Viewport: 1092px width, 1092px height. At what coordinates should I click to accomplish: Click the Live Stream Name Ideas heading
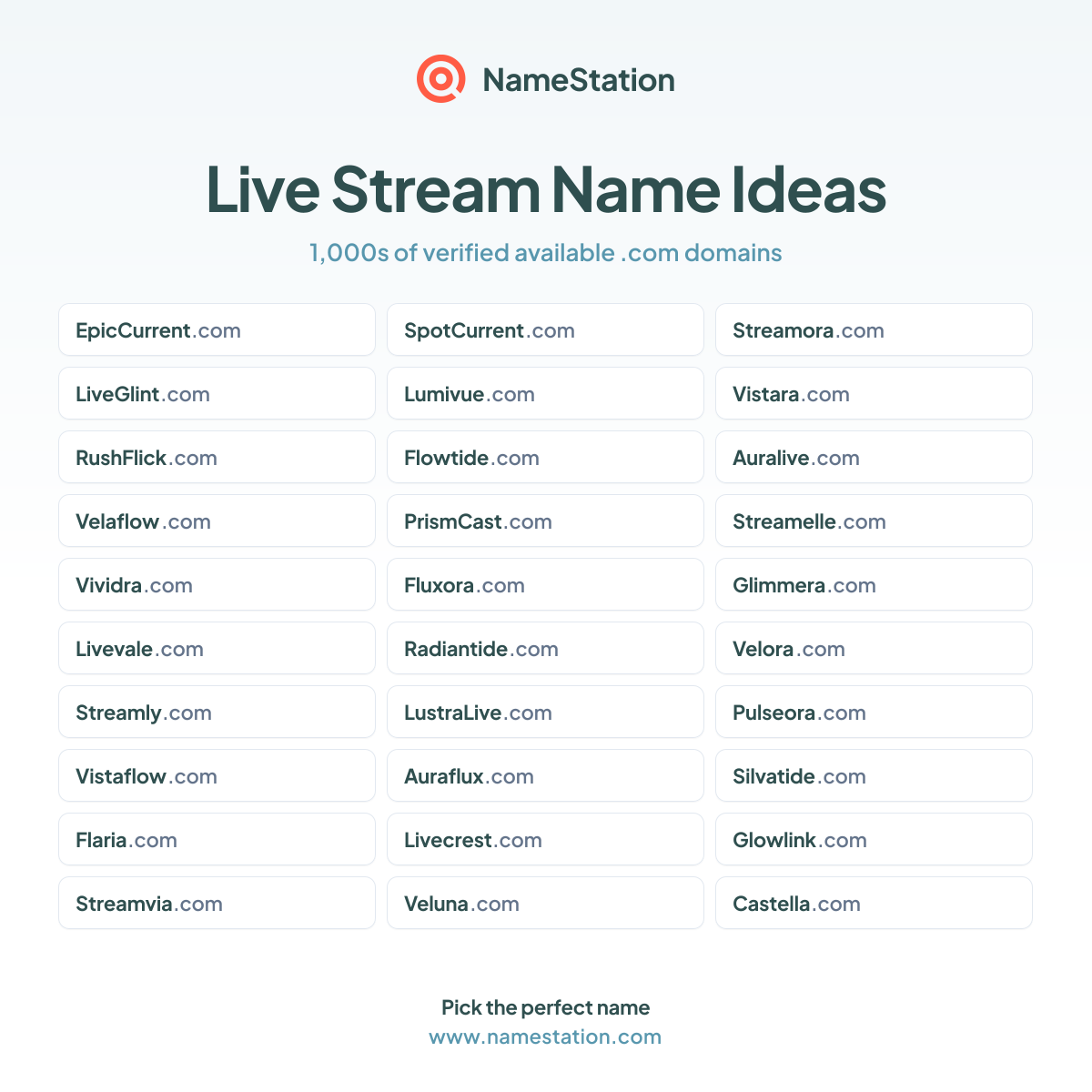click(x=546, y=189)
